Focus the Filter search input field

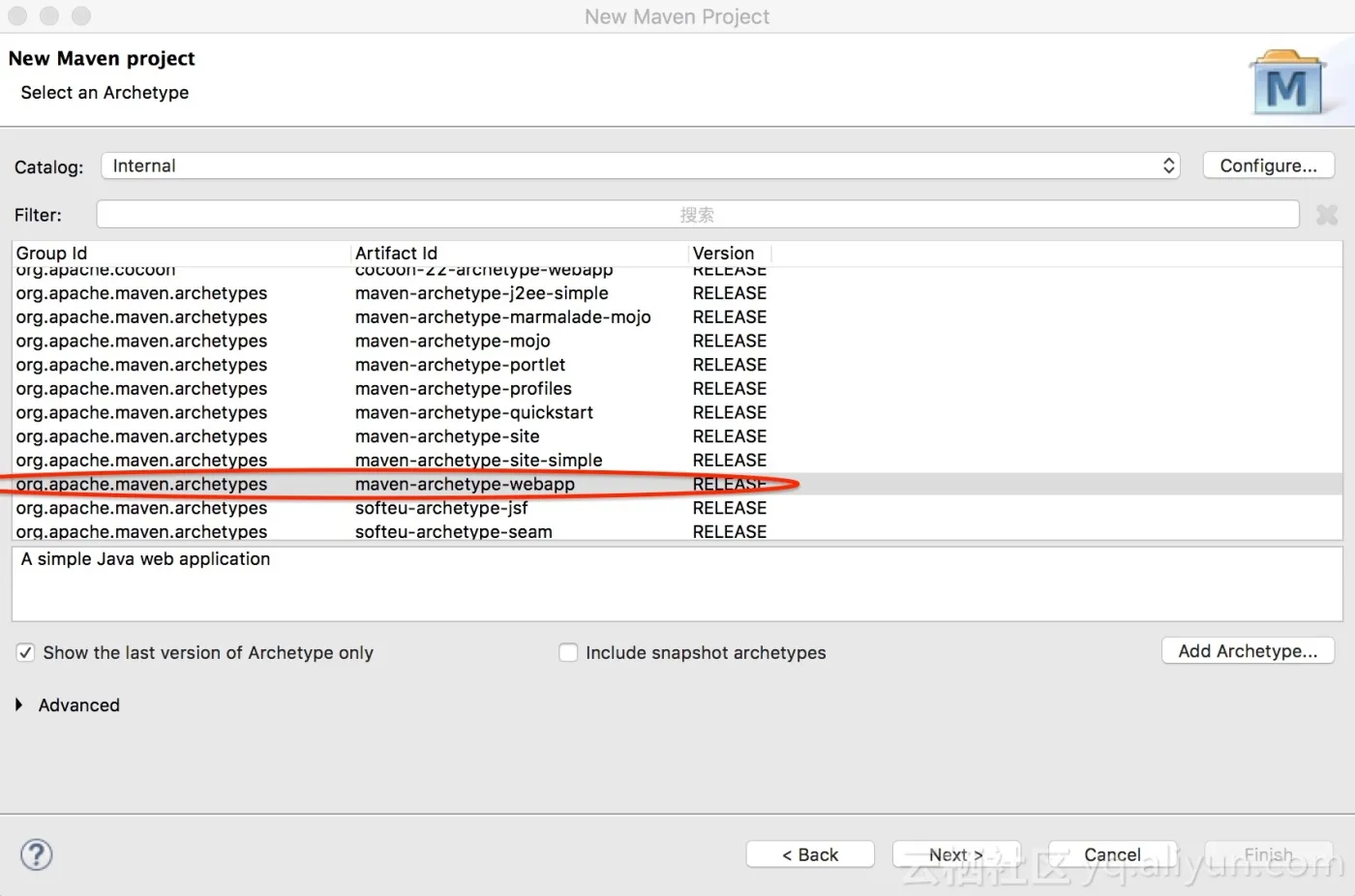698,214
